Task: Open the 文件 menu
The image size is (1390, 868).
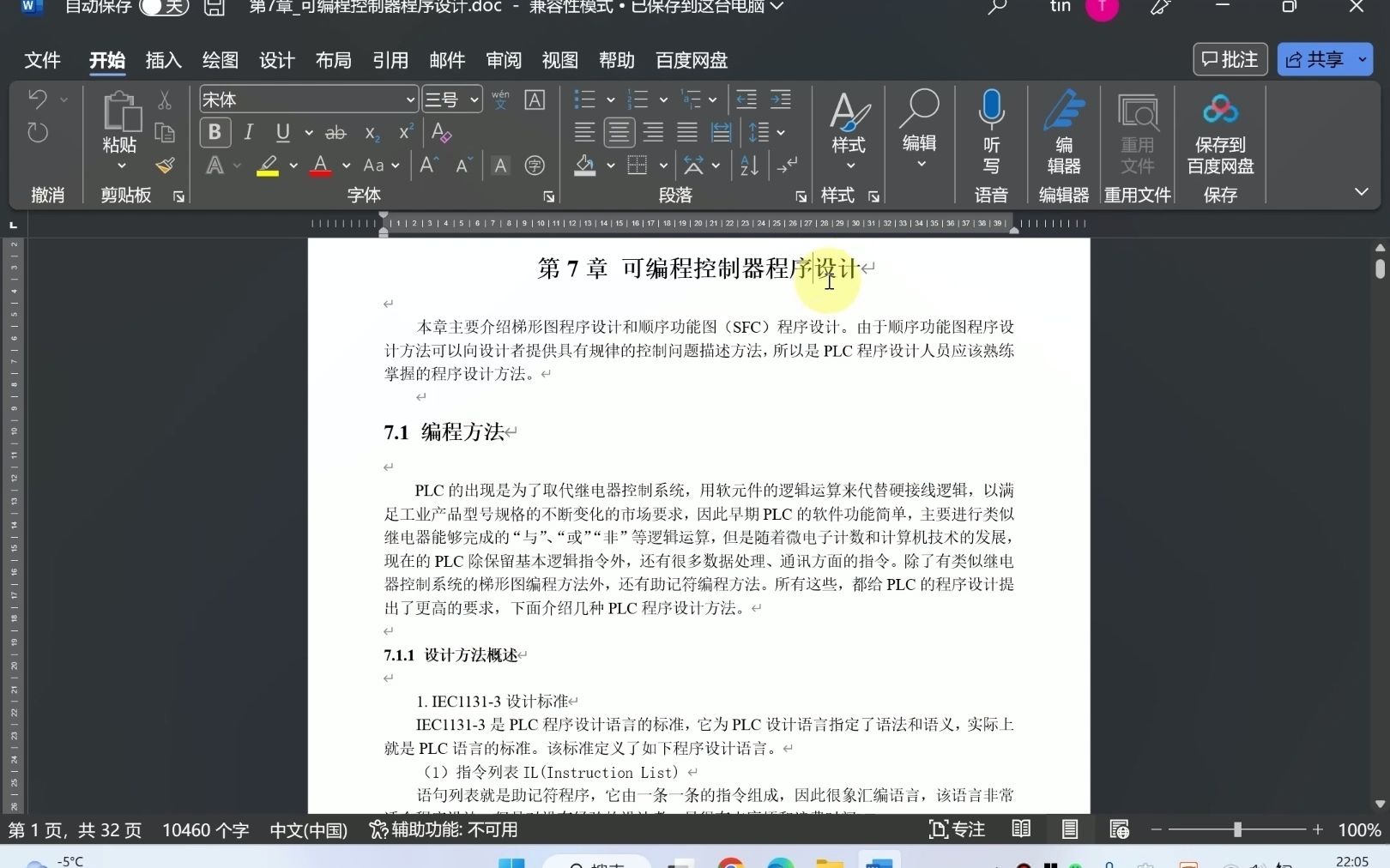Action: [x=42, y=60]
